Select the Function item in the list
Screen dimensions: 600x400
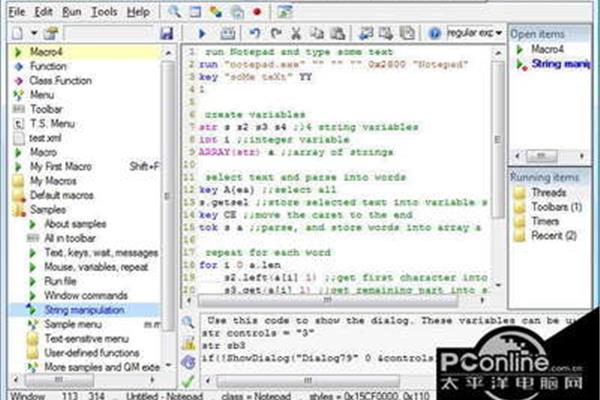[x=48, y=66]
